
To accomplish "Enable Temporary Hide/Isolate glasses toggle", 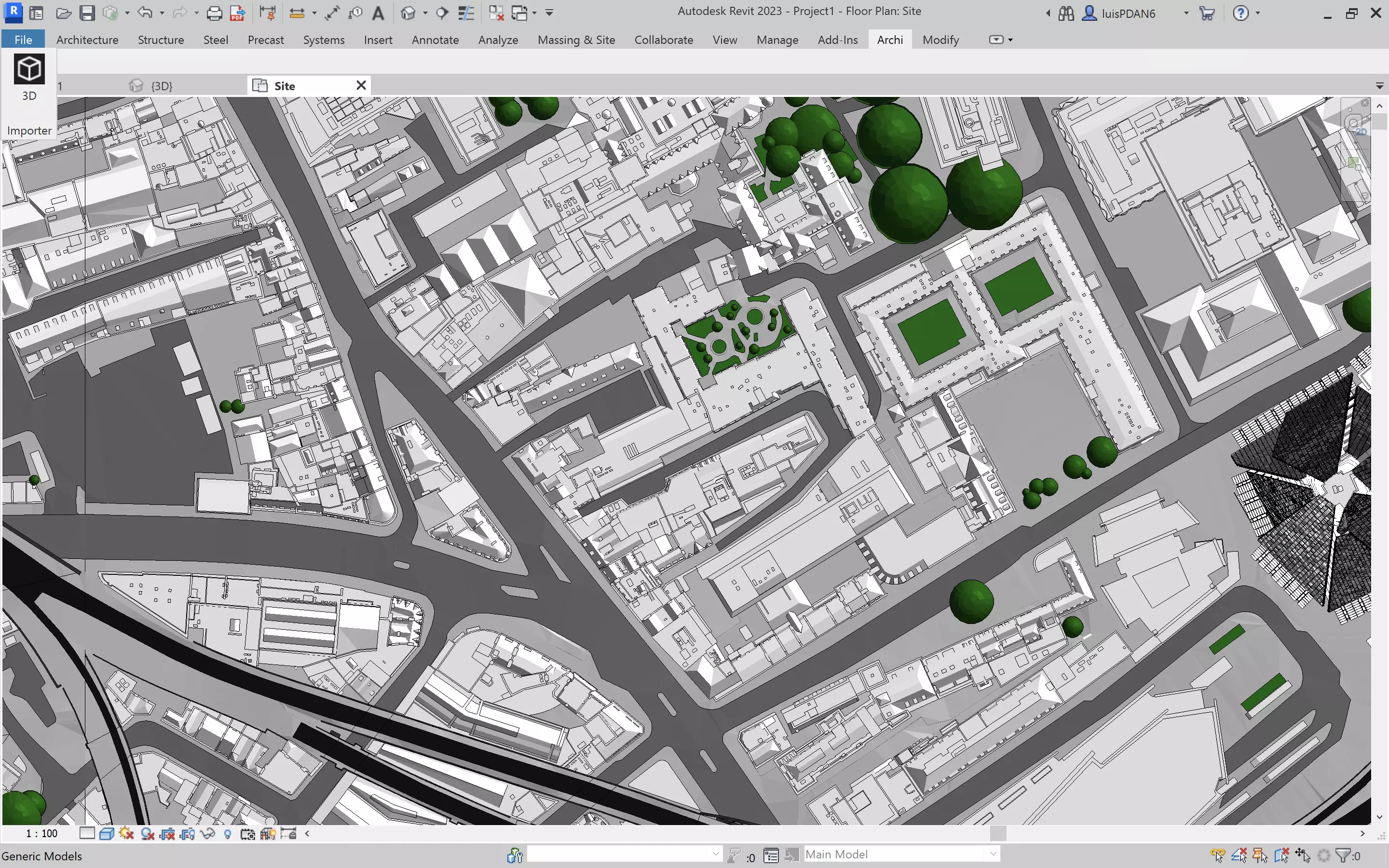I will pyautogui.click(x=208, y=833).
